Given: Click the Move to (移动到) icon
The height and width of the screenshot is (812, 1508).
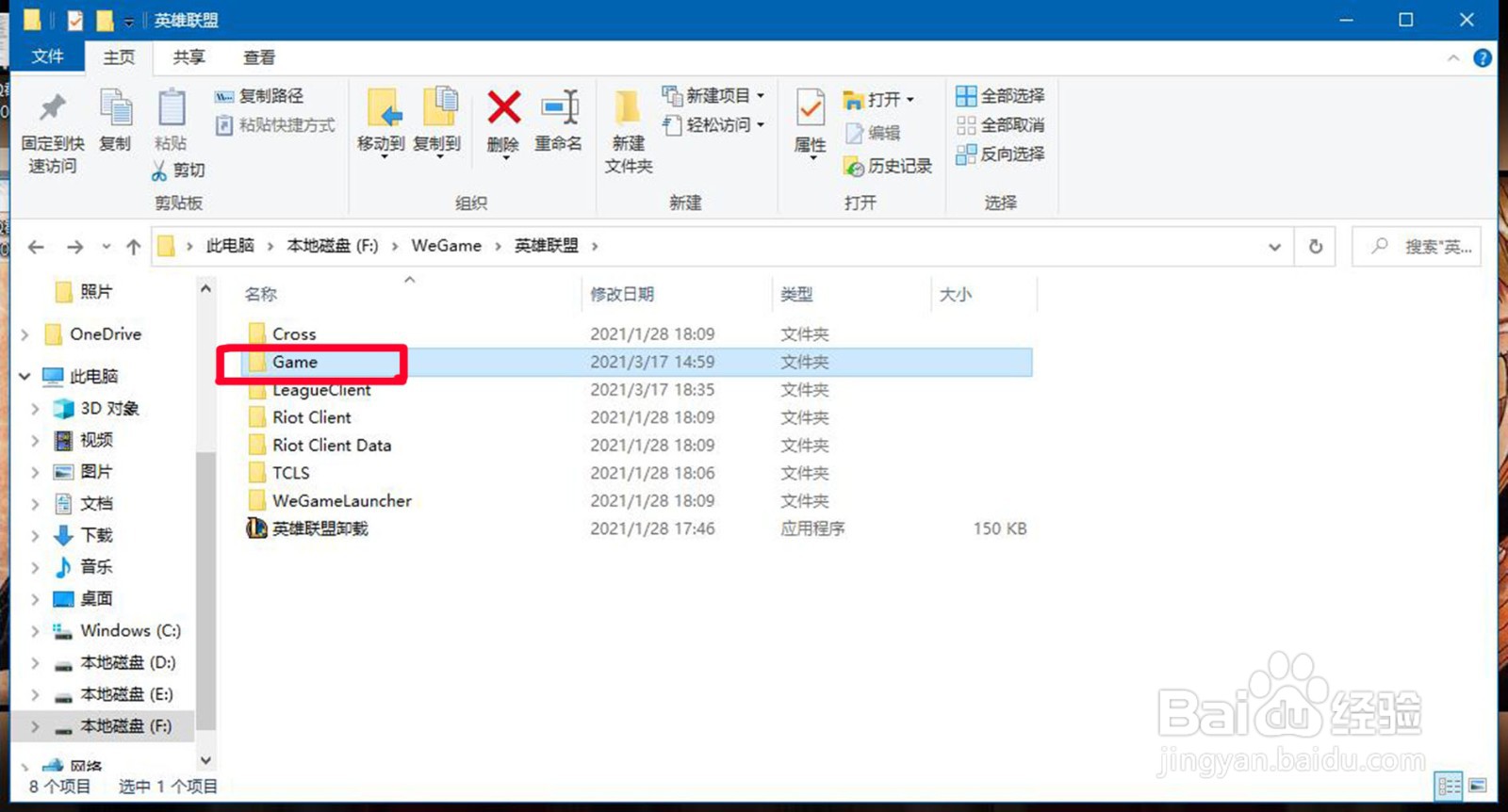Looking at the screenshot, I should 383,107.
